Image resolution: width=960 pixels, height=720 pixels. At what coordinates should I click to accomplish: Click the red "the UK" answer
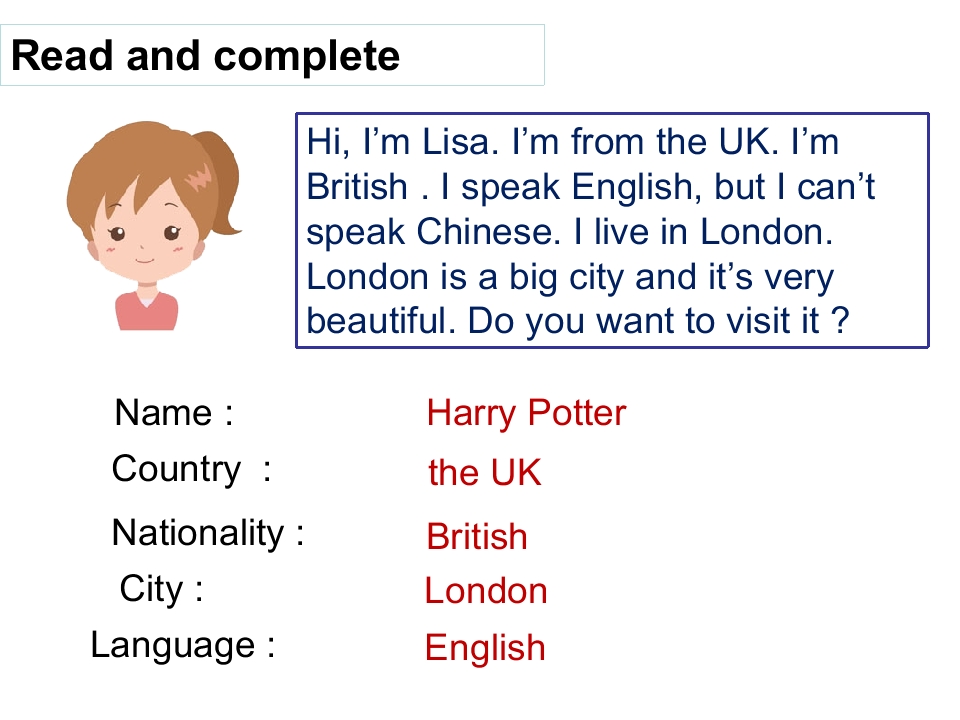tap(485, 473)
